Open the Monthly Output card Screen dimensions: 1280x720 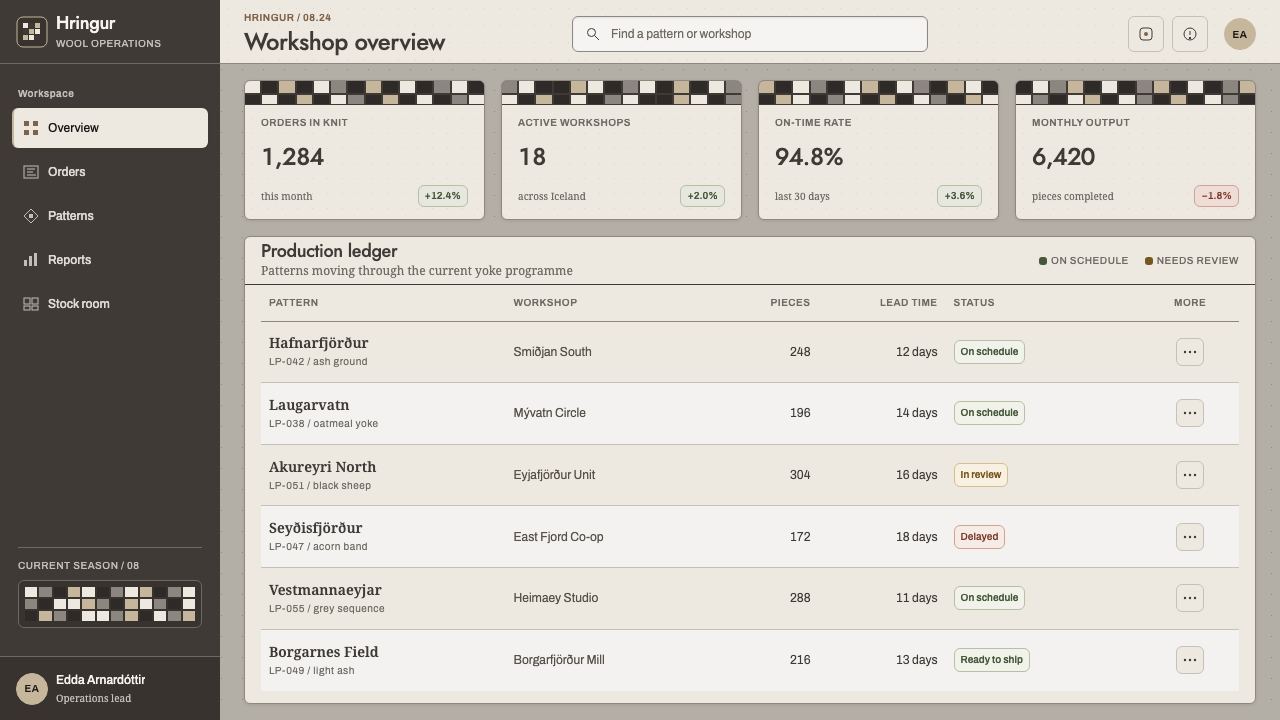click(x=1135, y=150)
